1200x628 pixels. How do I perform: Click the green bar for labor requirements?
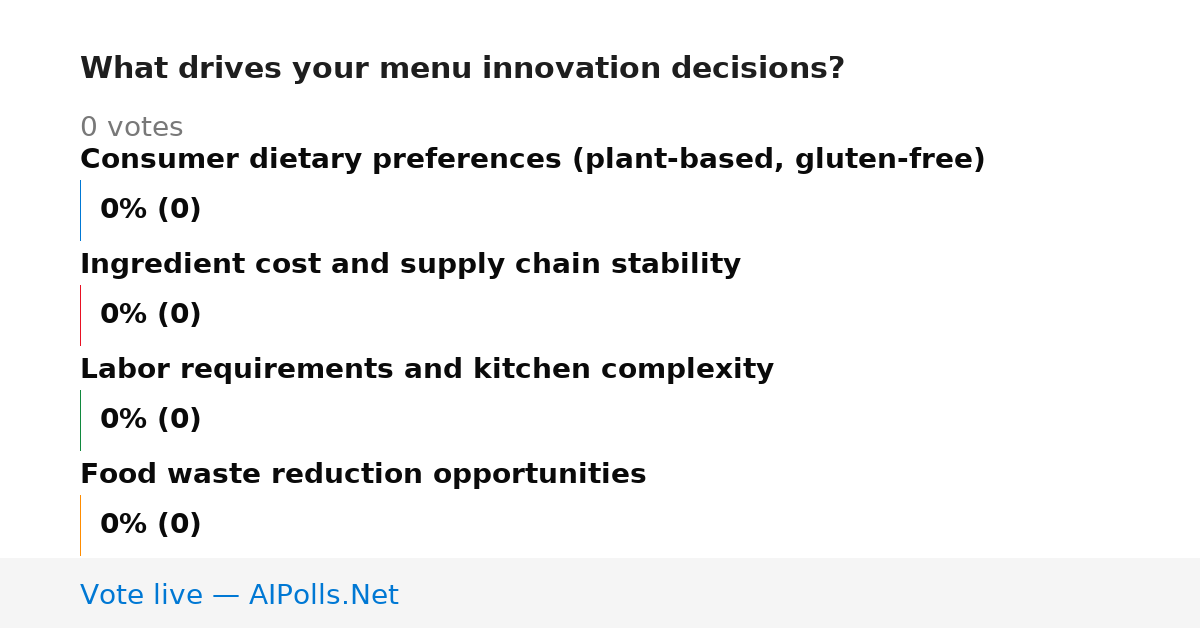pyautogui.click(x=80, y=420)
